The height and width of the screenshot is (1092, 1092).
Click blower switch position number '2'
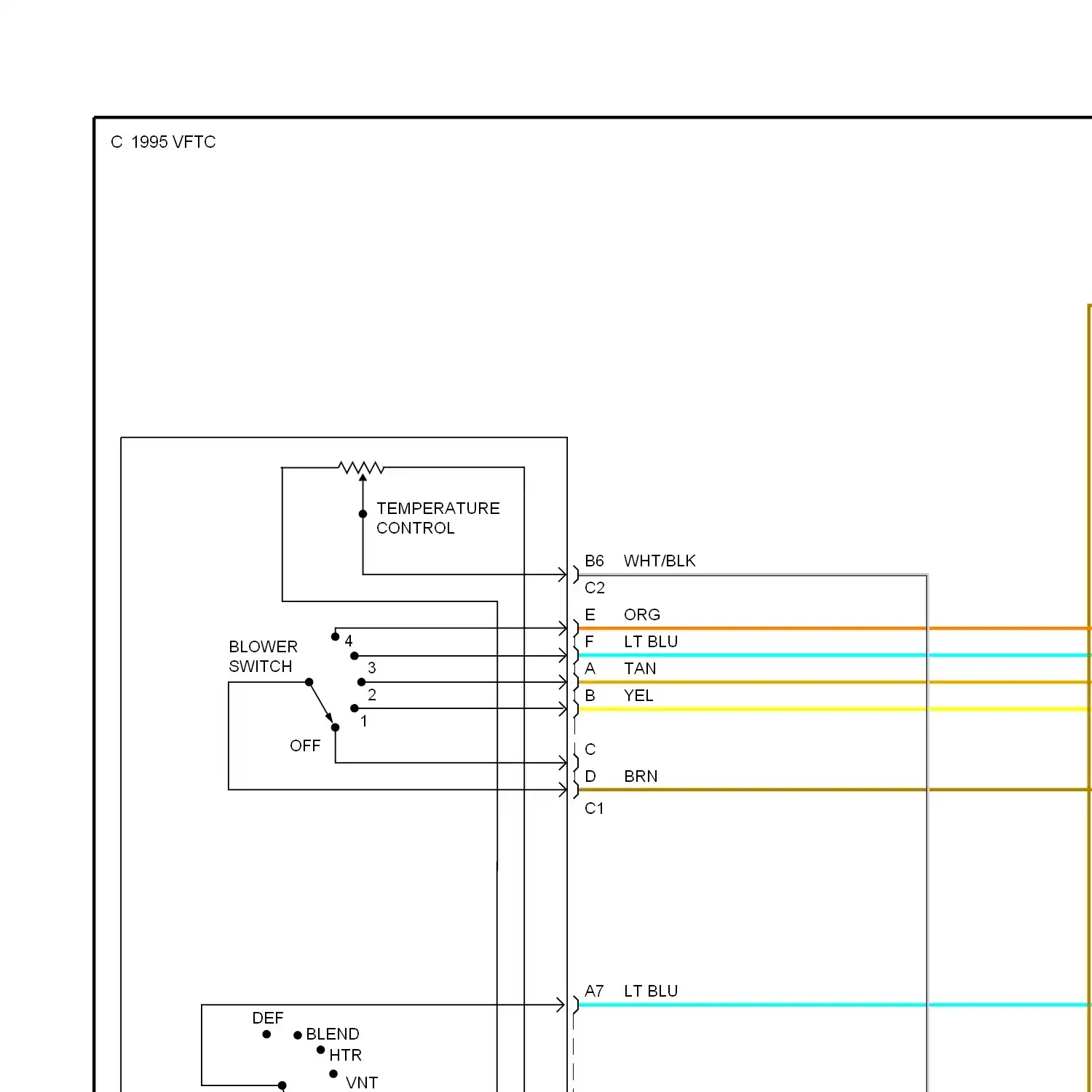point(372,695)
